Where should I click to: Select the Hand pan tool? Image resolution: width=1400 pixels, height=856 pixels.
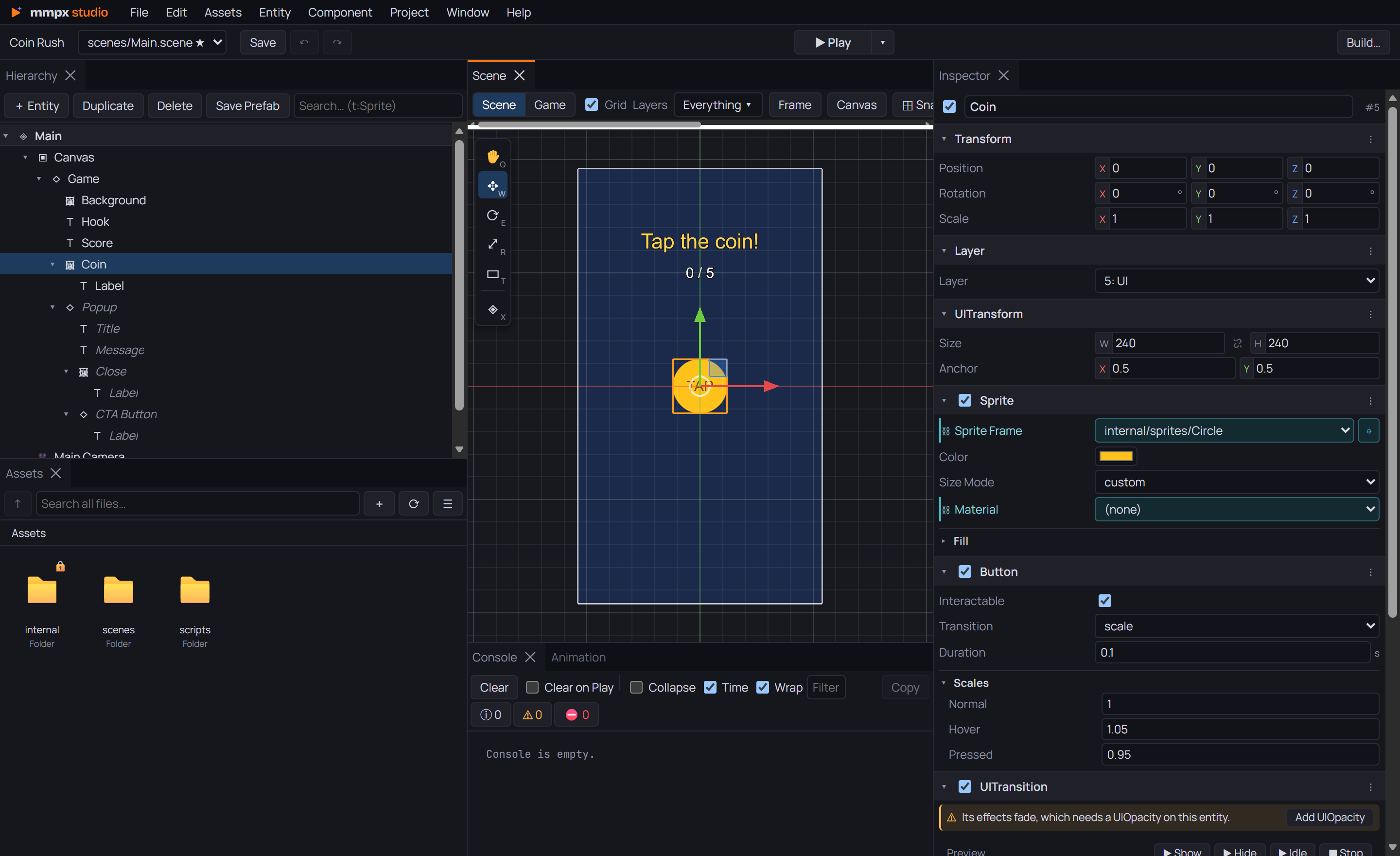pyautogui.click(x=492, y=156)
